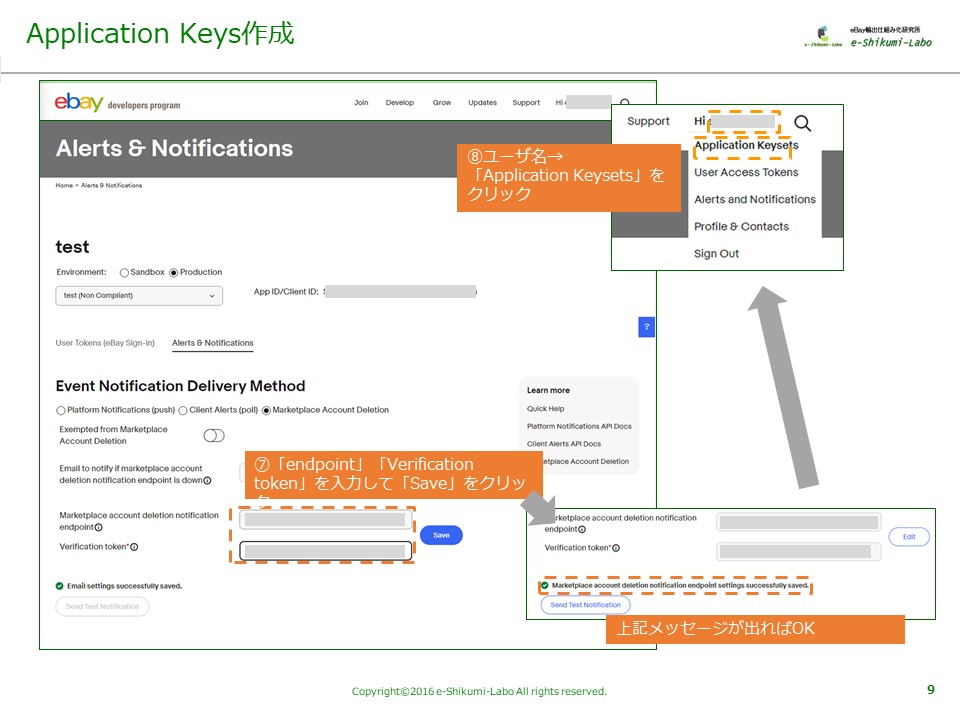
Task: Click info icon beside Verification token in main form
Action: [x=134, y=547]
